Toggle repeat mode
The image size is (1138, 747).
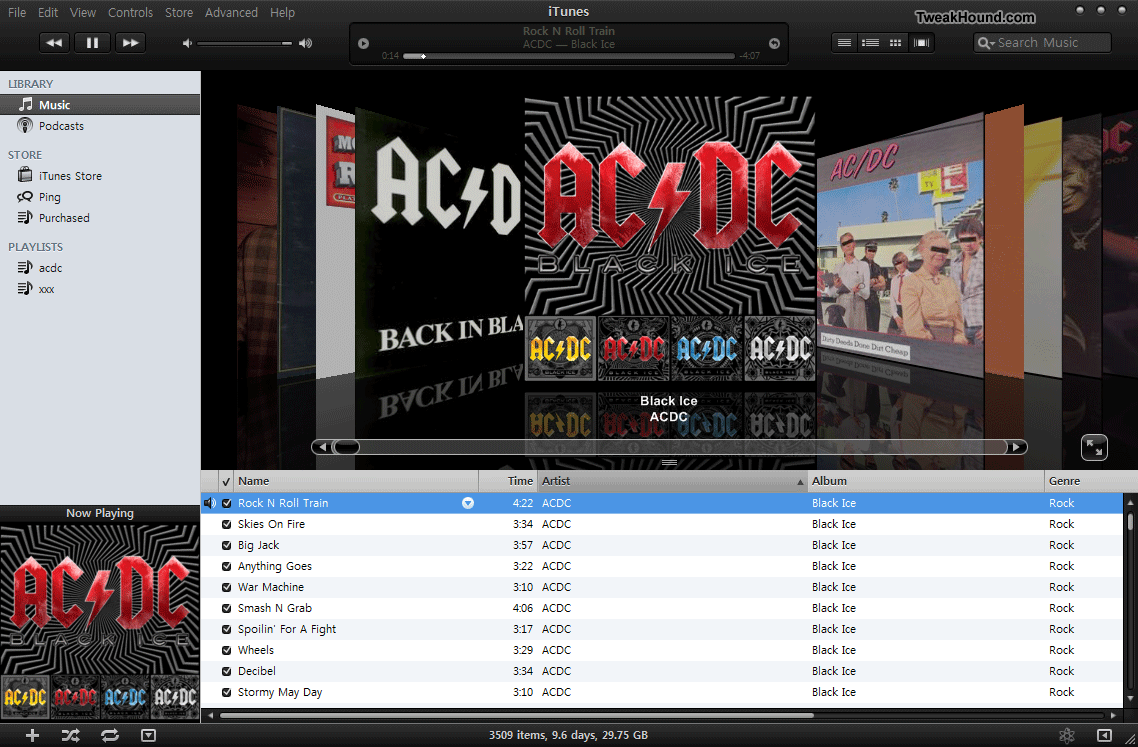point(110,735)
